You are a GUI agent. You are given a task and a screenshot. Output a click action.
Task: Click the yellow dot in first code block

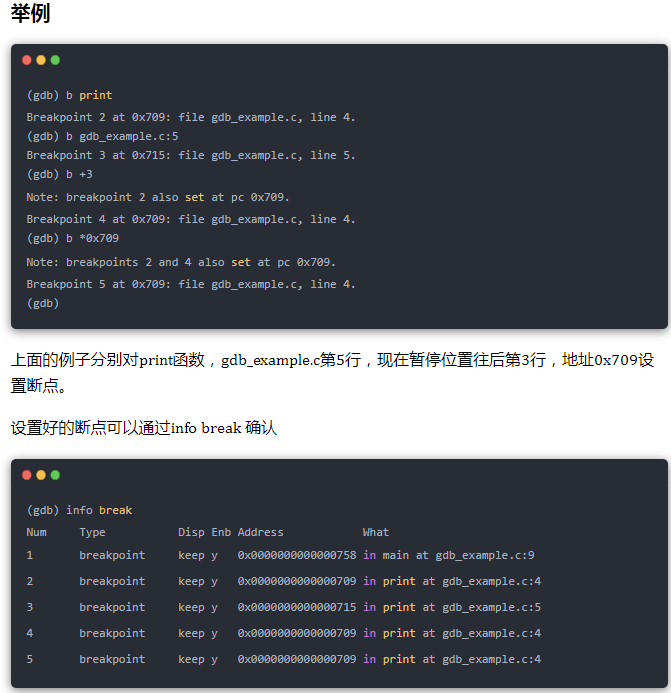[x=41, y=60]
